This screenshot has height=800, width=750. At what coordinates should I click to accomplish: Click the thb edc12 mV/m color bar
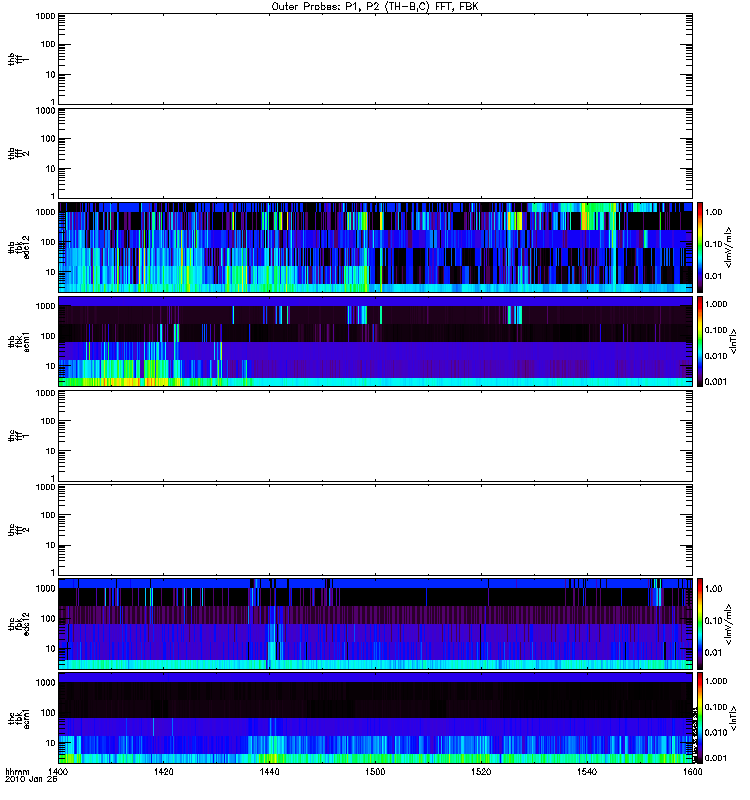tap(700, 247)
